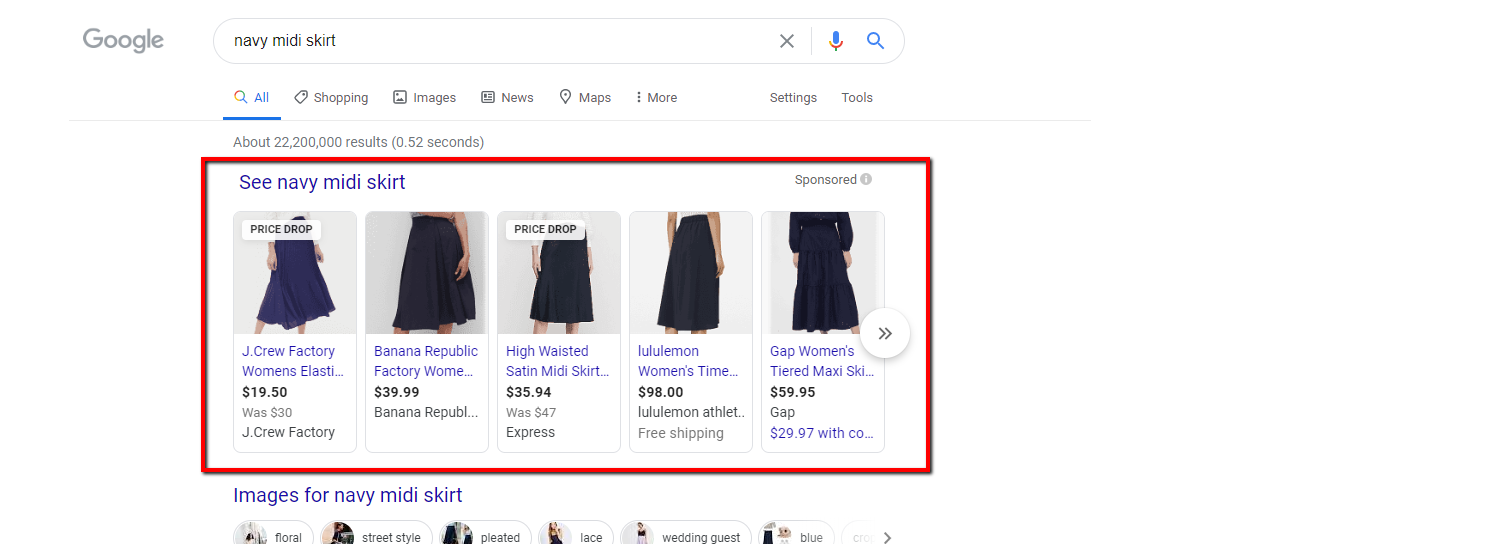
Task: Switch to the News tab
Action: (507, 98)
